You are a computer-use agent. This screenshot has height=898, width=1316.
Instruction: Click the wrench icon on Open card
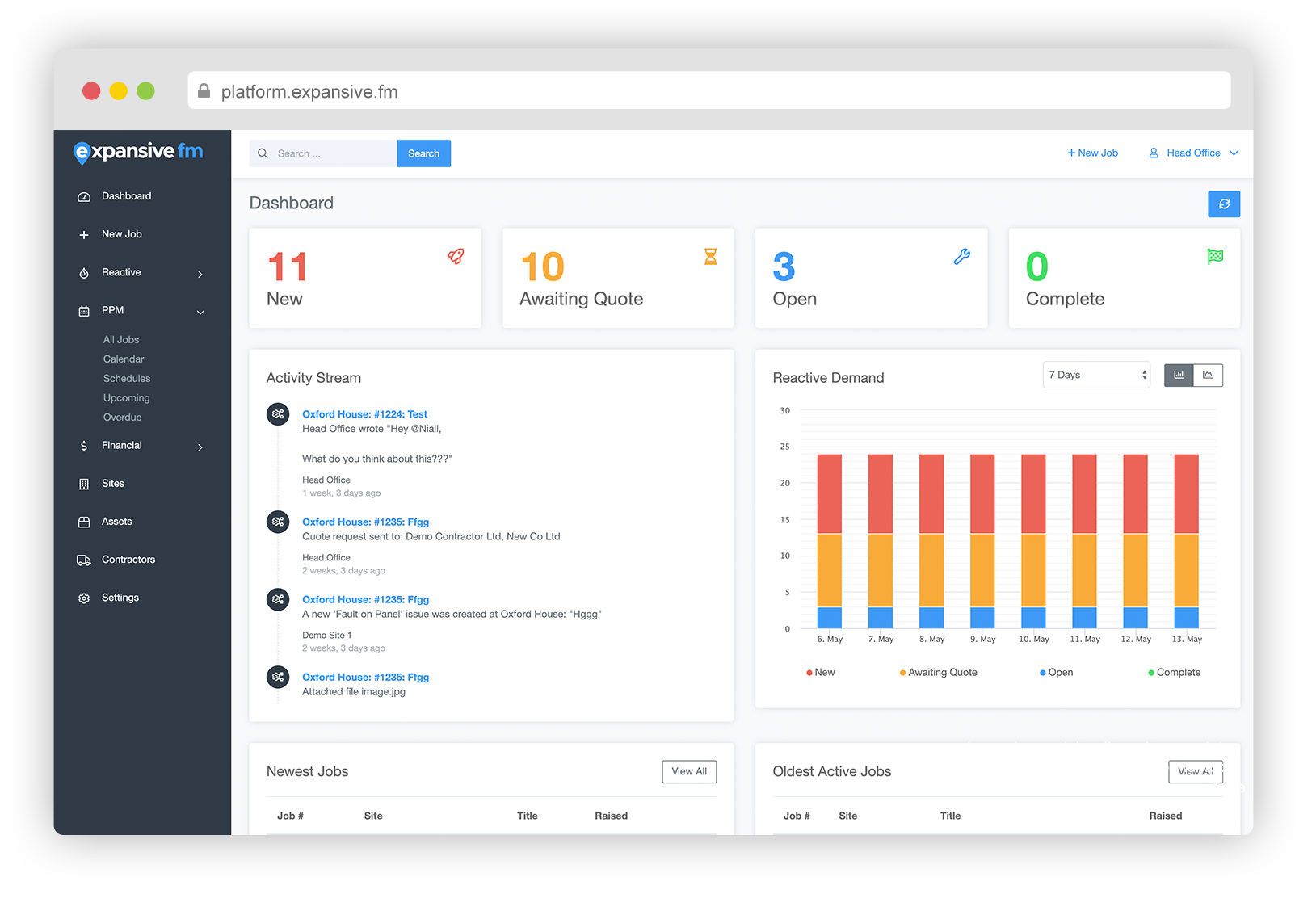tap(961, 257)
